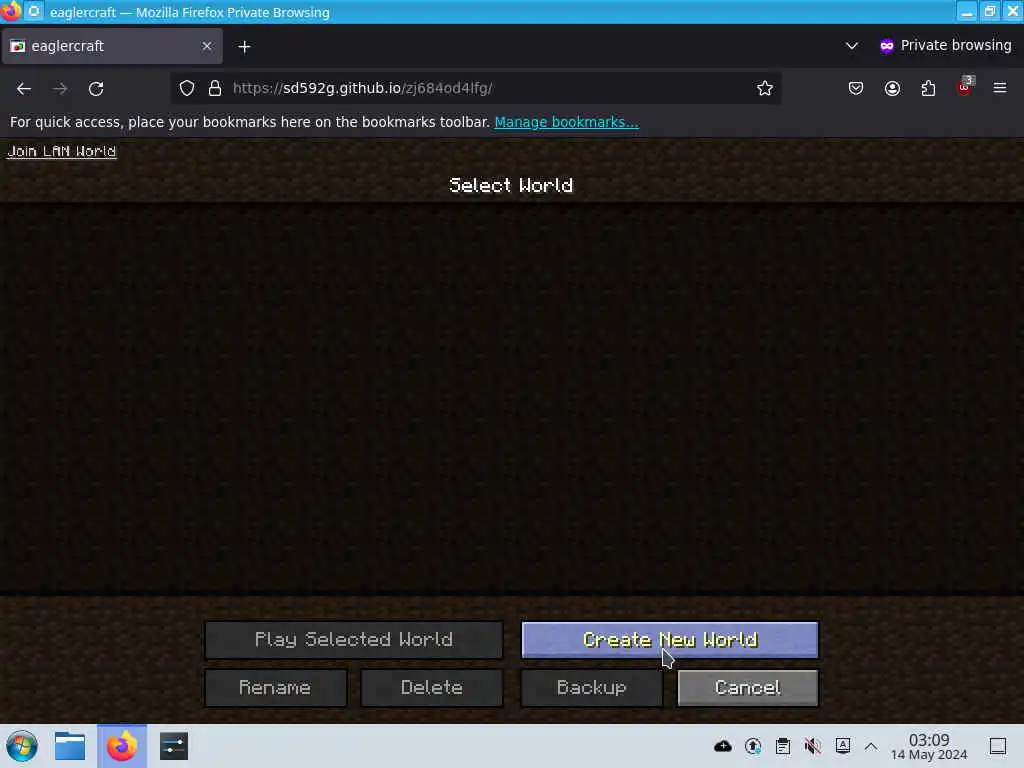Open the extensions puzzle icon

point(928,88)
